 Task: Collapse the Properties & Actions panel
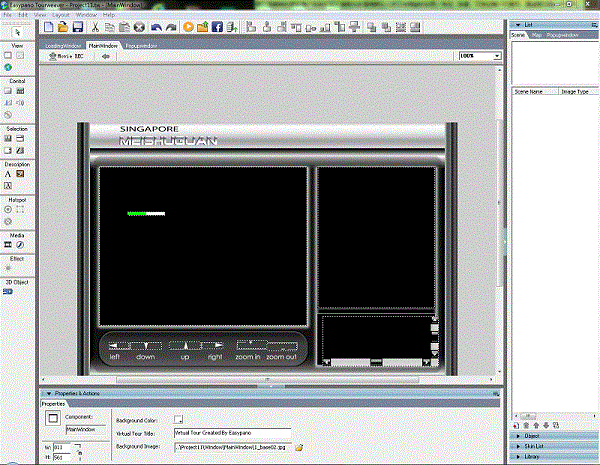49,393
